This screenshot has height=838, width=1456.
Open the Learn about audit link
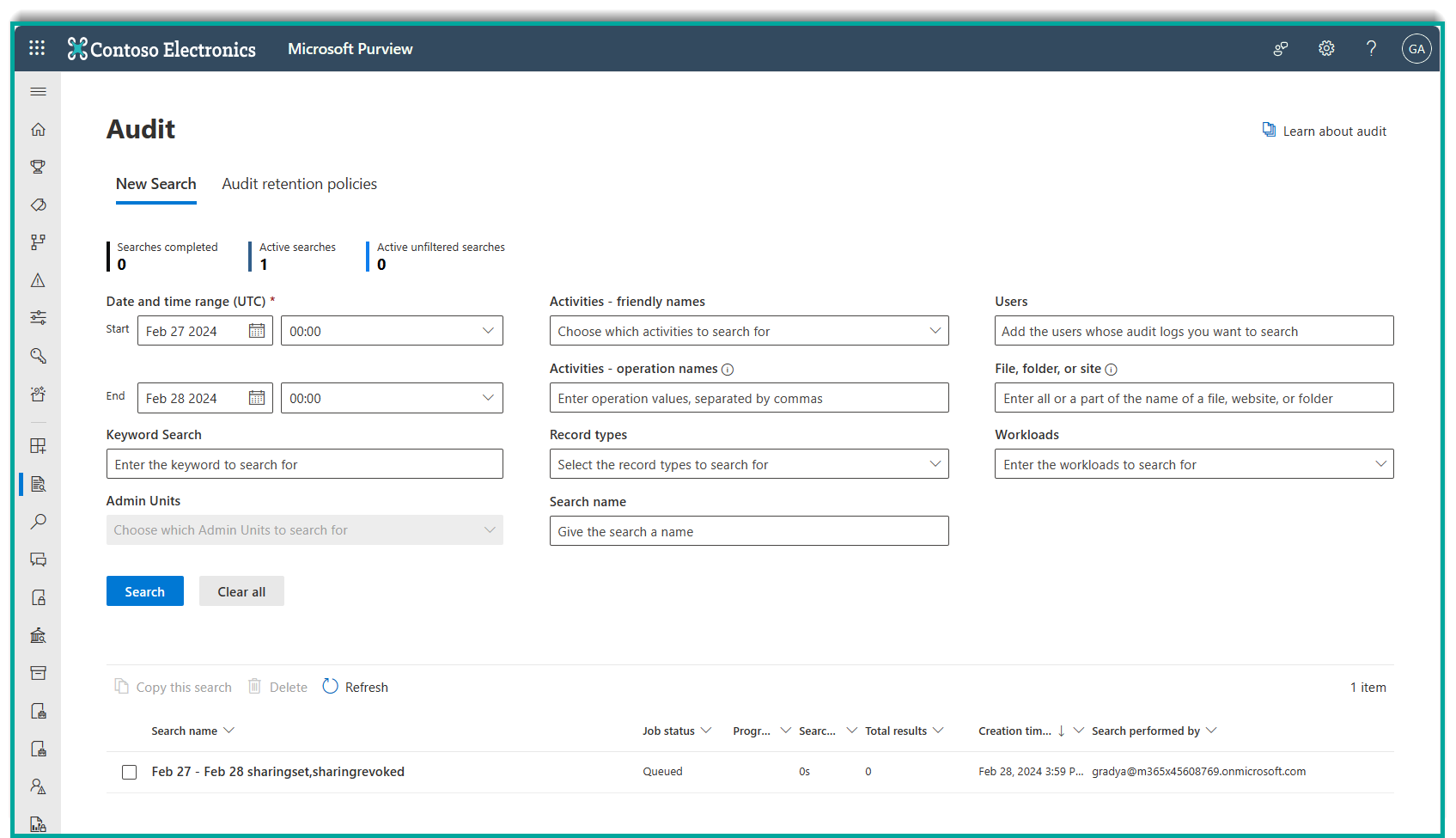click(1334, 131)
